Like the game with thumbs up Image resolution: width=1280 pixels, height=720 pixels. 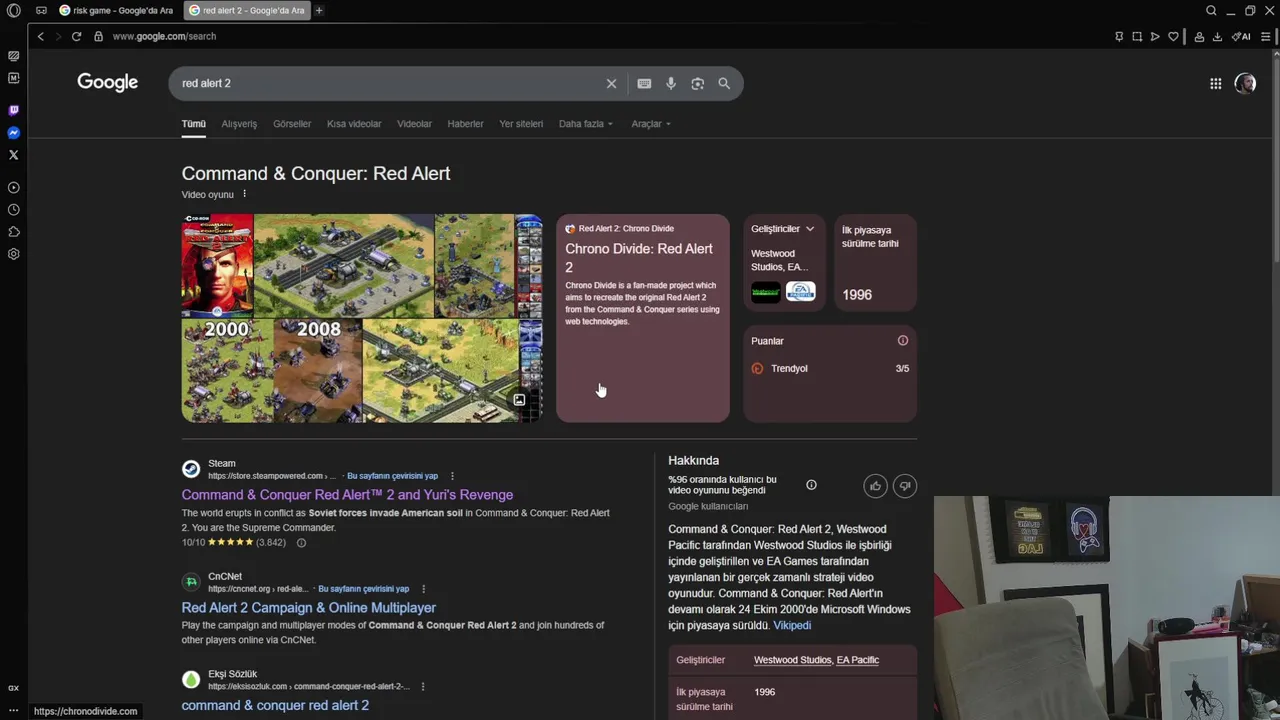click(x=875, y=486)
